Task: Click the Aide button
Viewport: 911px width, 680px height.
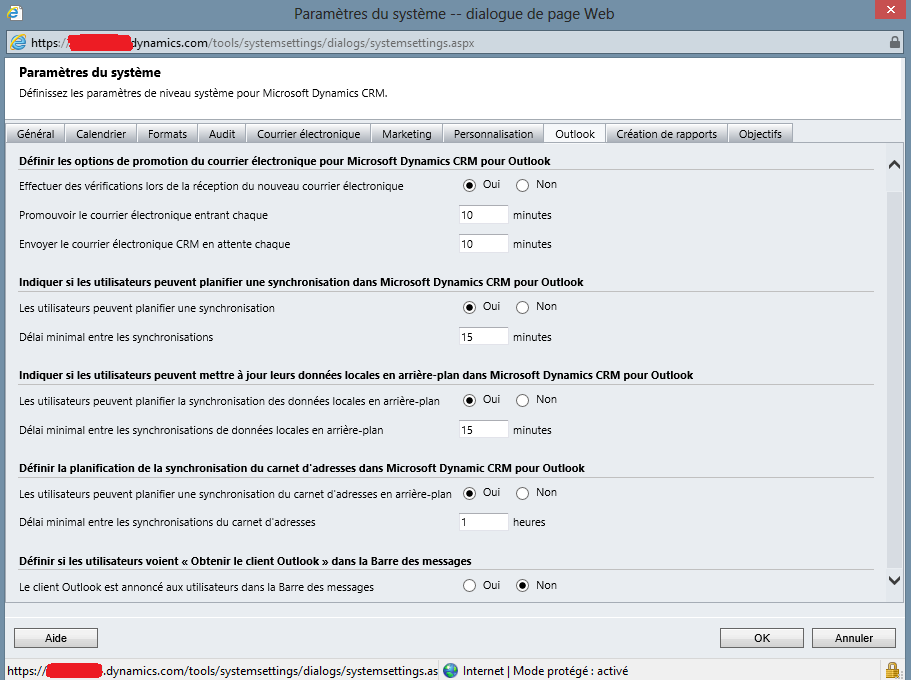Action: (56, 638)
